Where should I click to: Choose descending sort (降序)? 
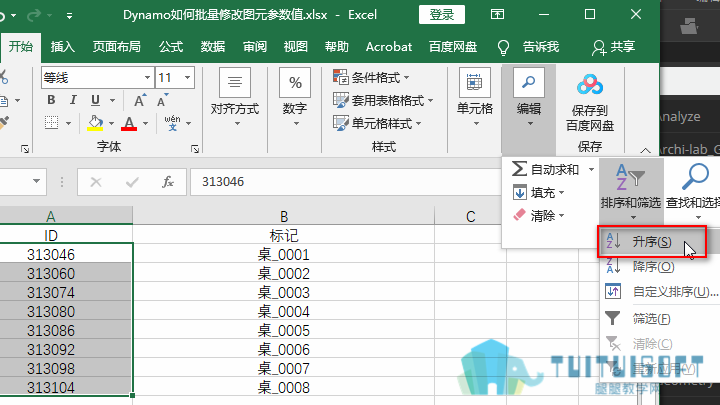(x=653, y=266)
